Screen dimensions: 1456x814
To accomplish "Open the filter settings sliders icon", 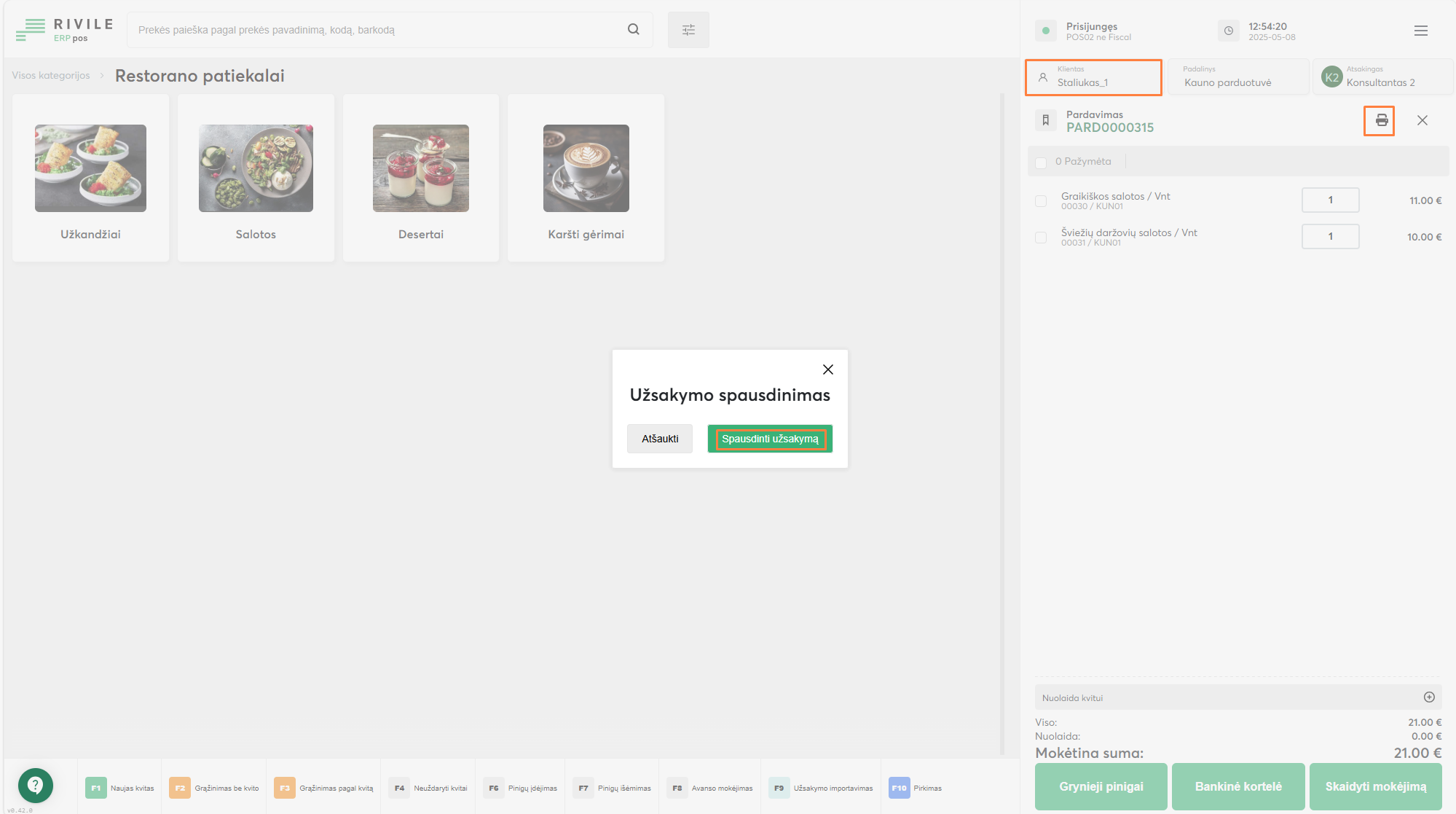I will coord(688,30).
